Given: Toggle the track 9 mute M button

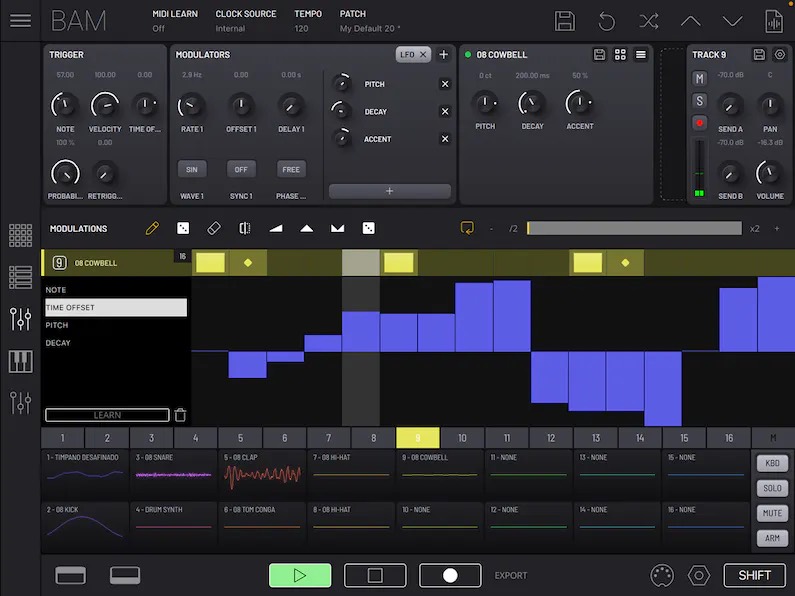Looking at the screenshot, I should pos(700,79).
